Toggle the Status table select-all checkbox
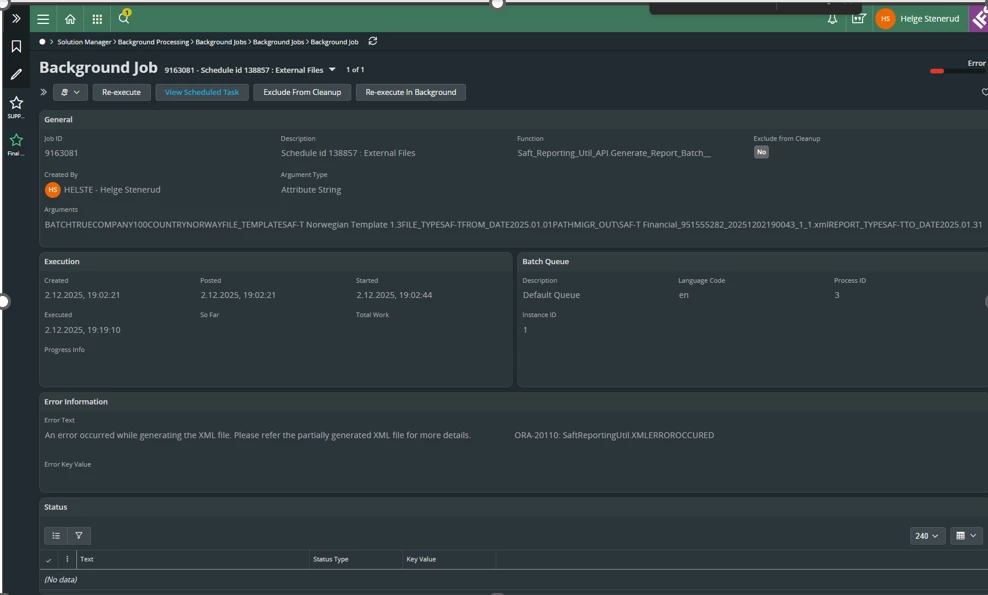The image size is (988, 595). [x=49, y=559]
